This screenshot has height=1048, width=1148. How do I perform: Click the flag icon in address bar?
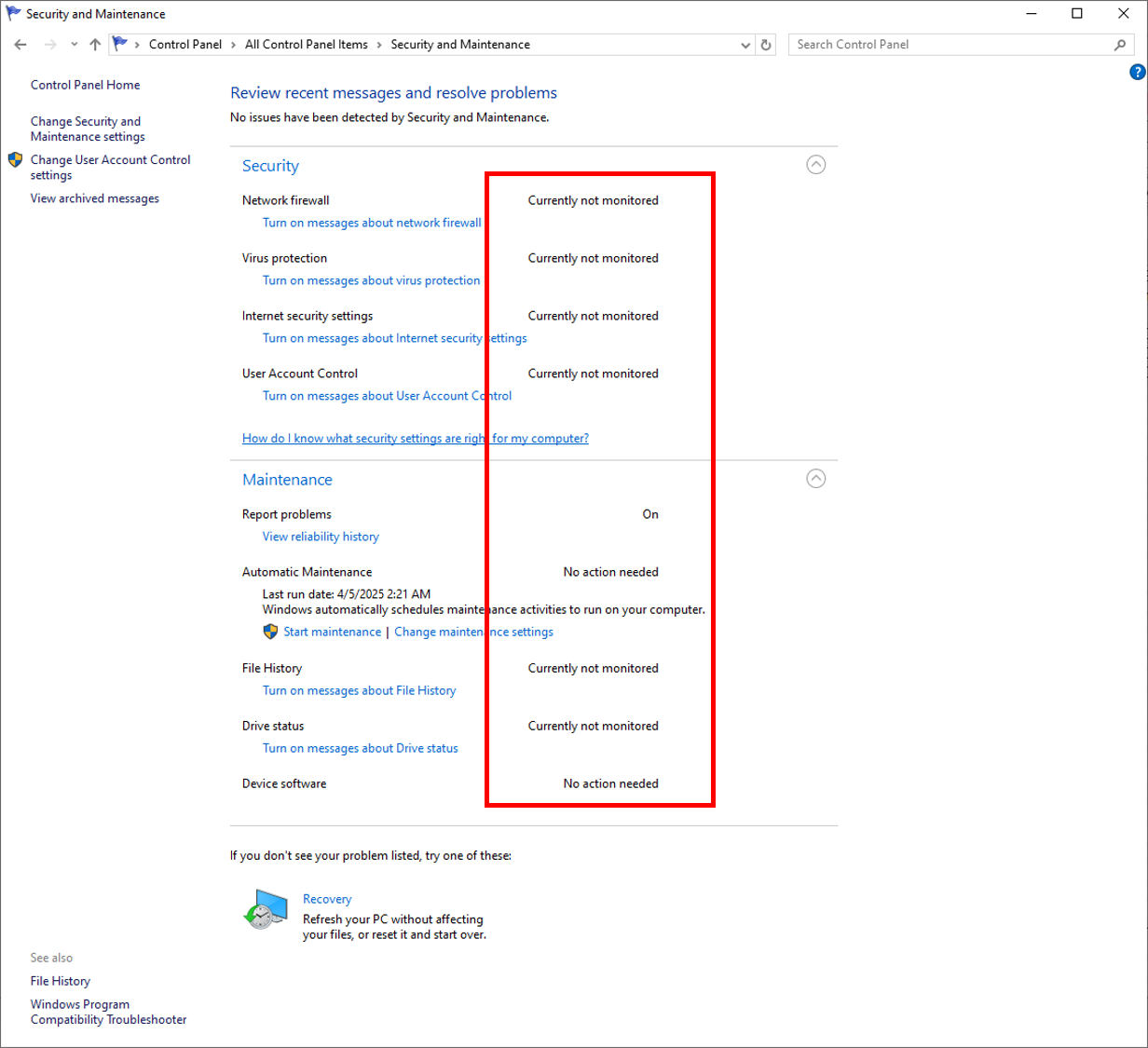pos(120,44)
